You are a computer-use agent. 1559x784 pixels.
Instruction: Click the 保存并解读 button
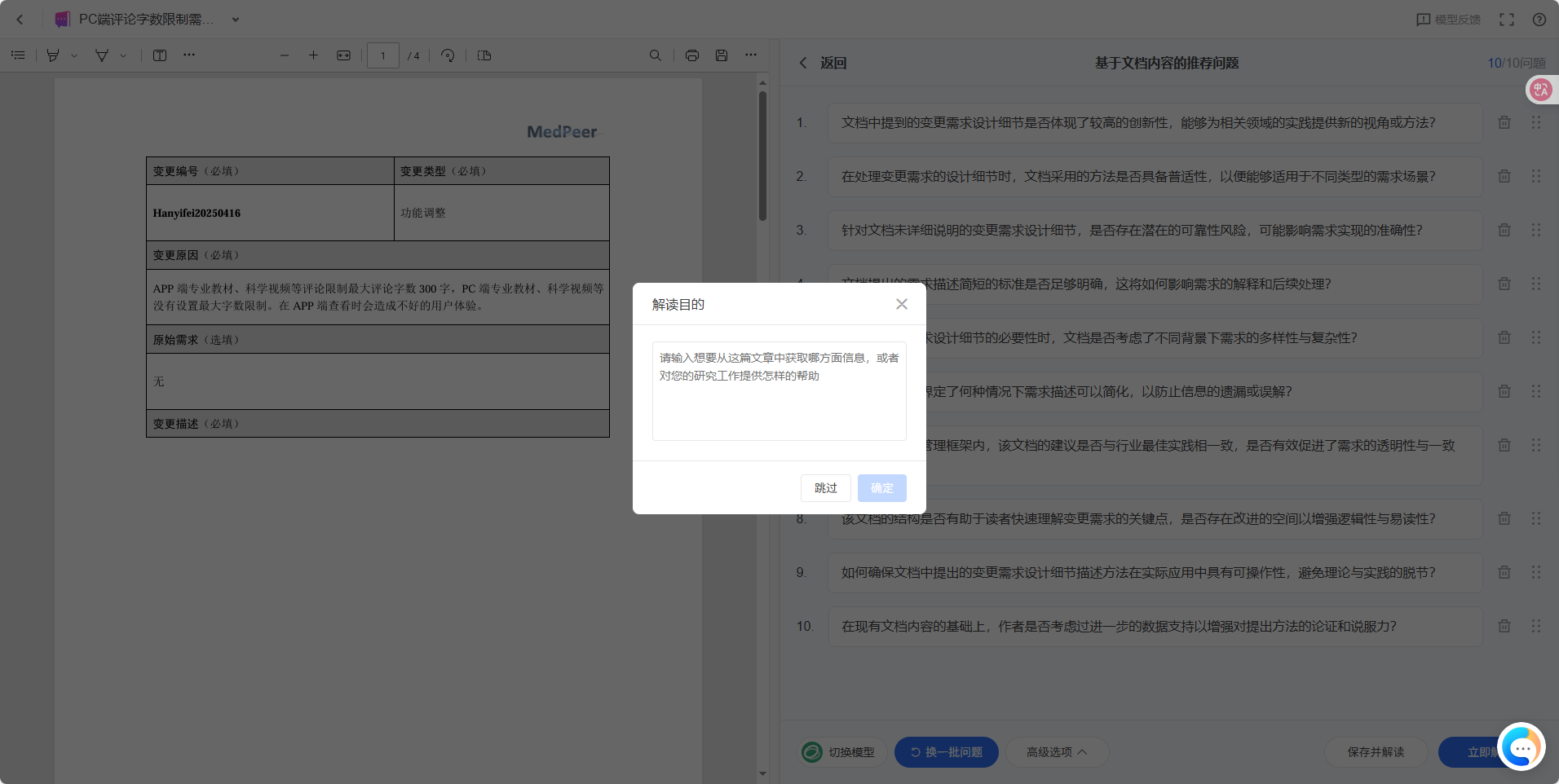(x=1375, y=752)
